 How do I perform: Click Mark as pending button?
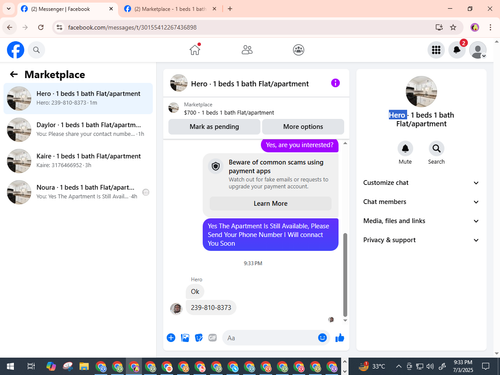pyautogui.click(x=214, y=127)
